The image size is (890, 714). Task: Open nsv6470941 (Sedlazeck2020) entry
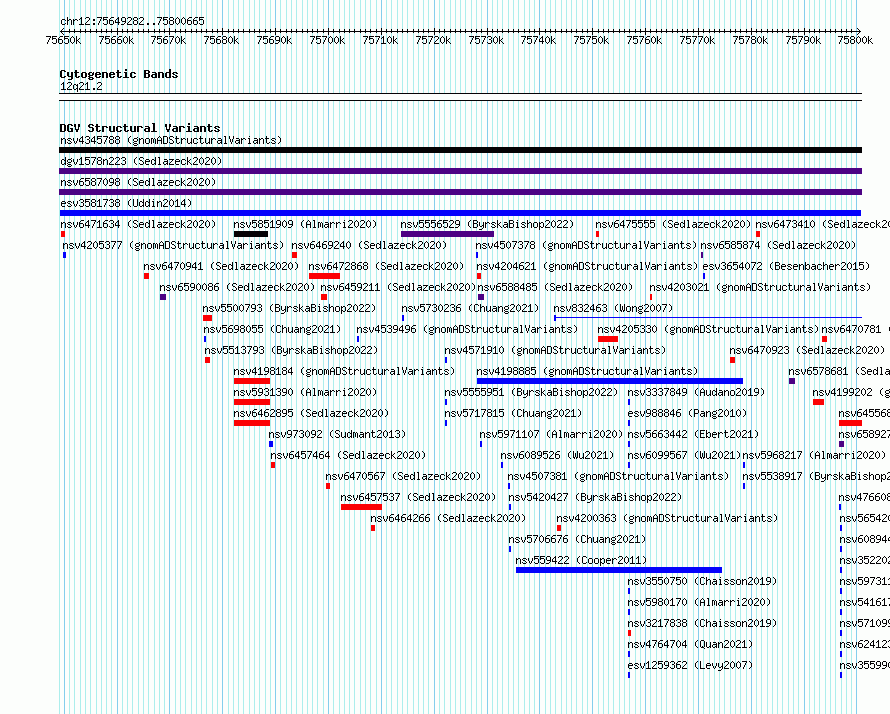pyautogui.click(x=221, y=266)
